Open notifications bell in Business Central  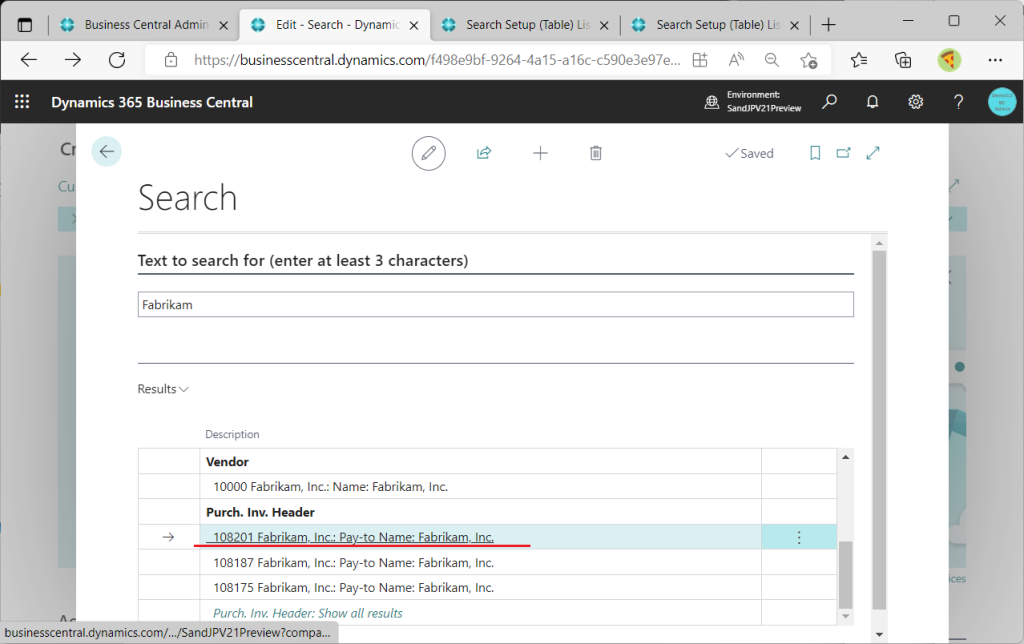pos(872,102)
